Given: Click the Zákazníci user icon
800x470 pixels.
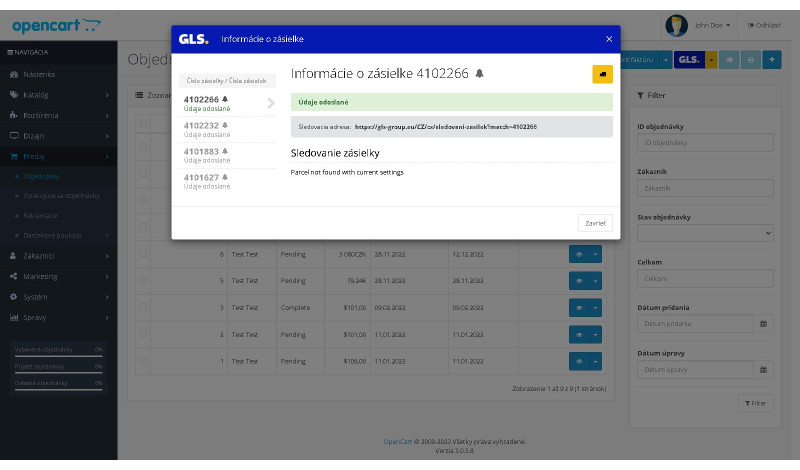Looking at the screenshot, I should [x=14, y=256].
